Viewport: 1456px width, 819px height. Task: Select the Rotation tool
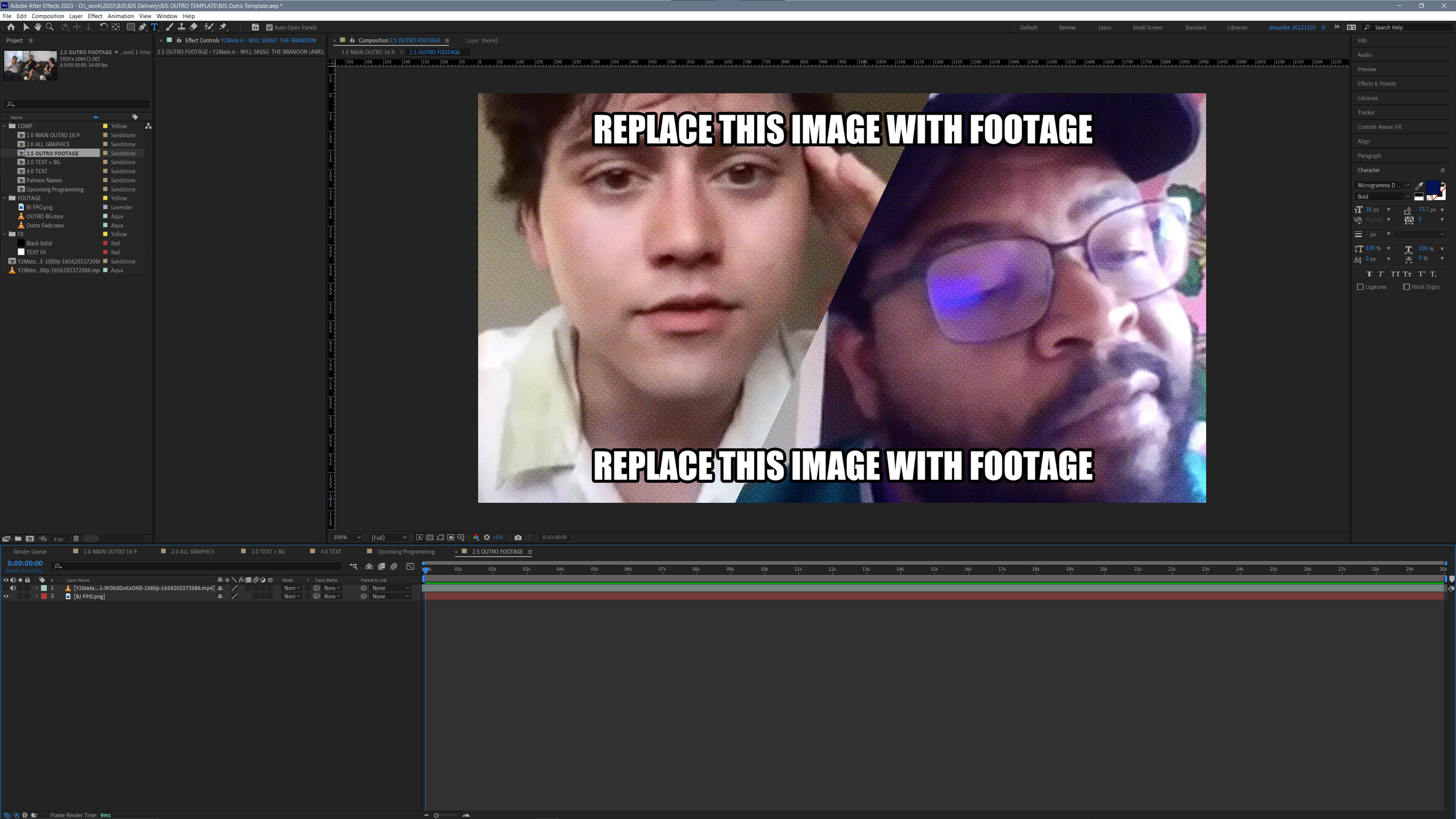[x=104, y=27]
